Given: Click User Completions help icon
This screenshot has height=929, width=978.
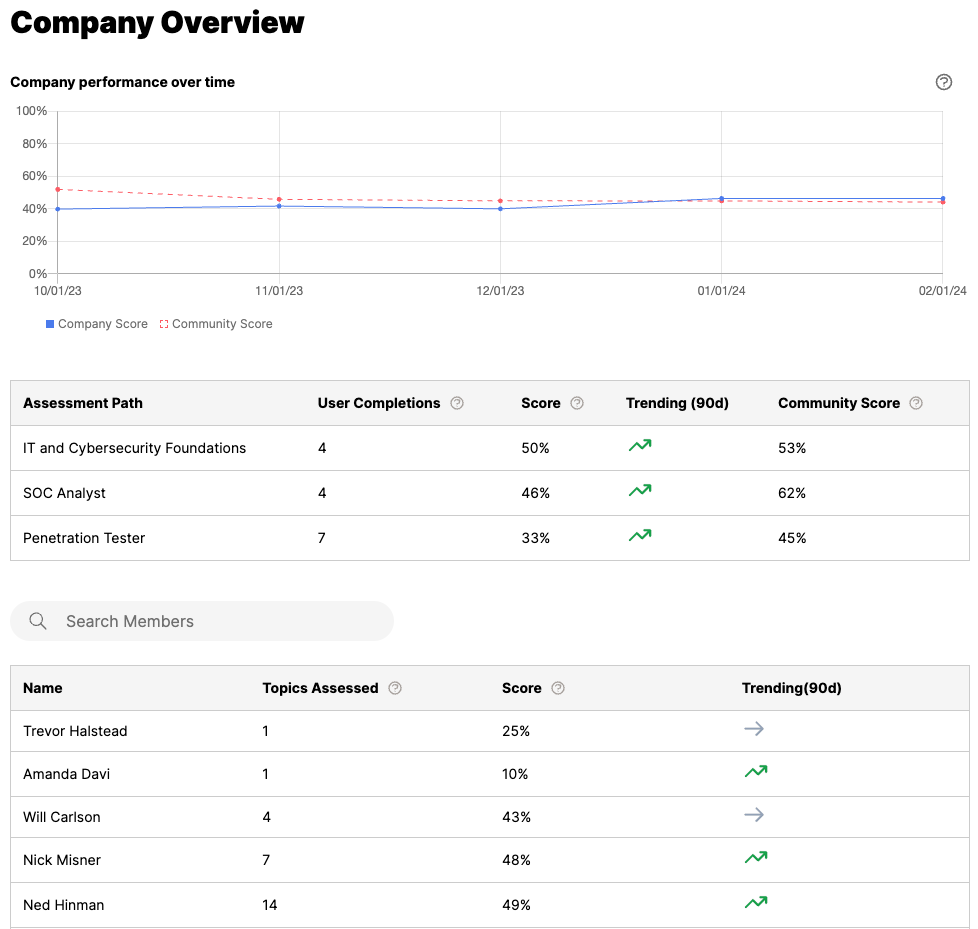Looking at the screenshot, I should tap(457, 403).
